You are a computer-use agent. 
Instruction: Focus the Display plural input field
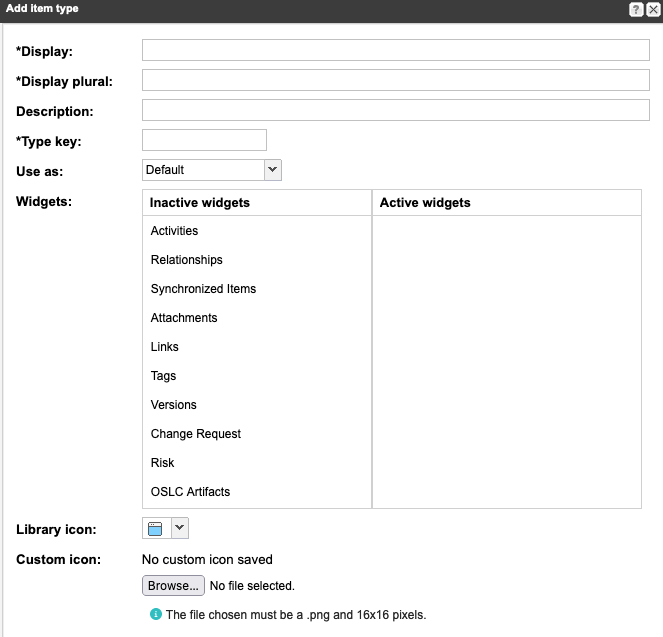pos(395,81)
